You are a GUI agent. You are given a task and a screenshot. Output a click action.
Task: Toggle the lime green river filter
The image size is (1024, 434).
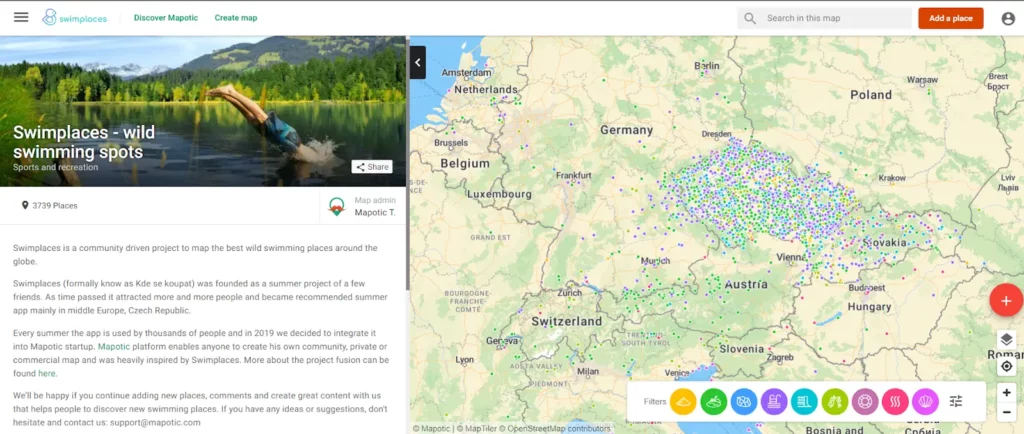[x=835, y=401]
